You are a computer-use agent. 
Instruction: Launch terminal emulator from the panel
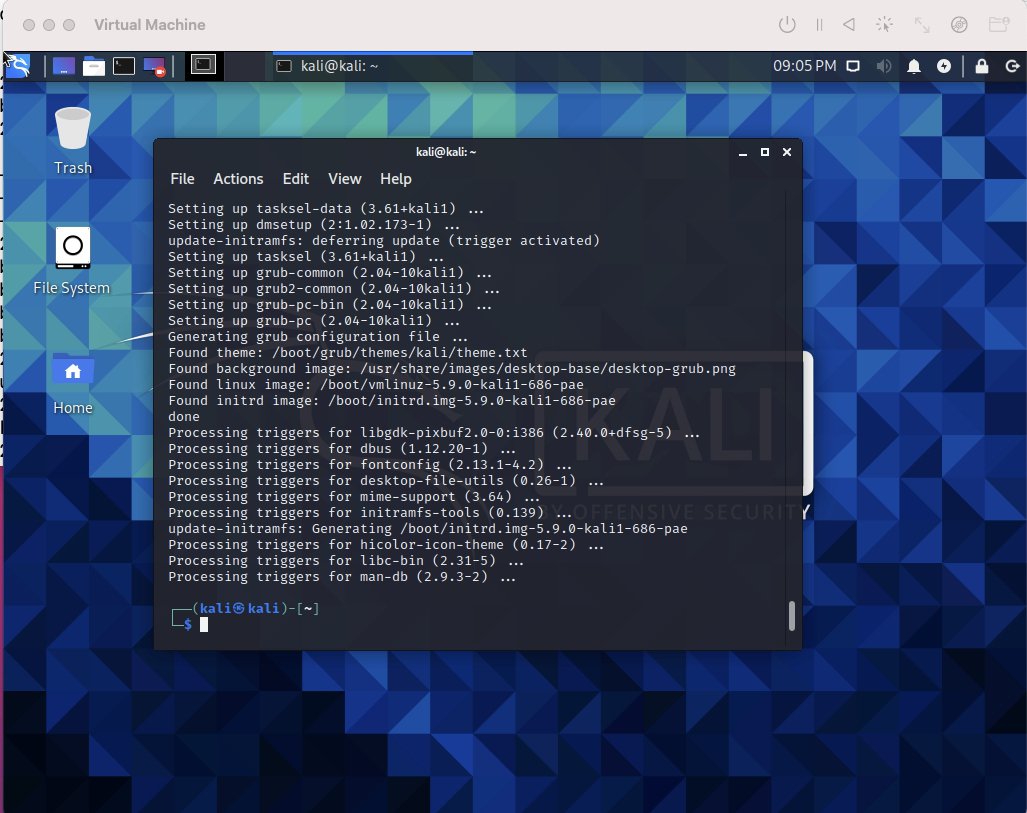pos(124,66)
